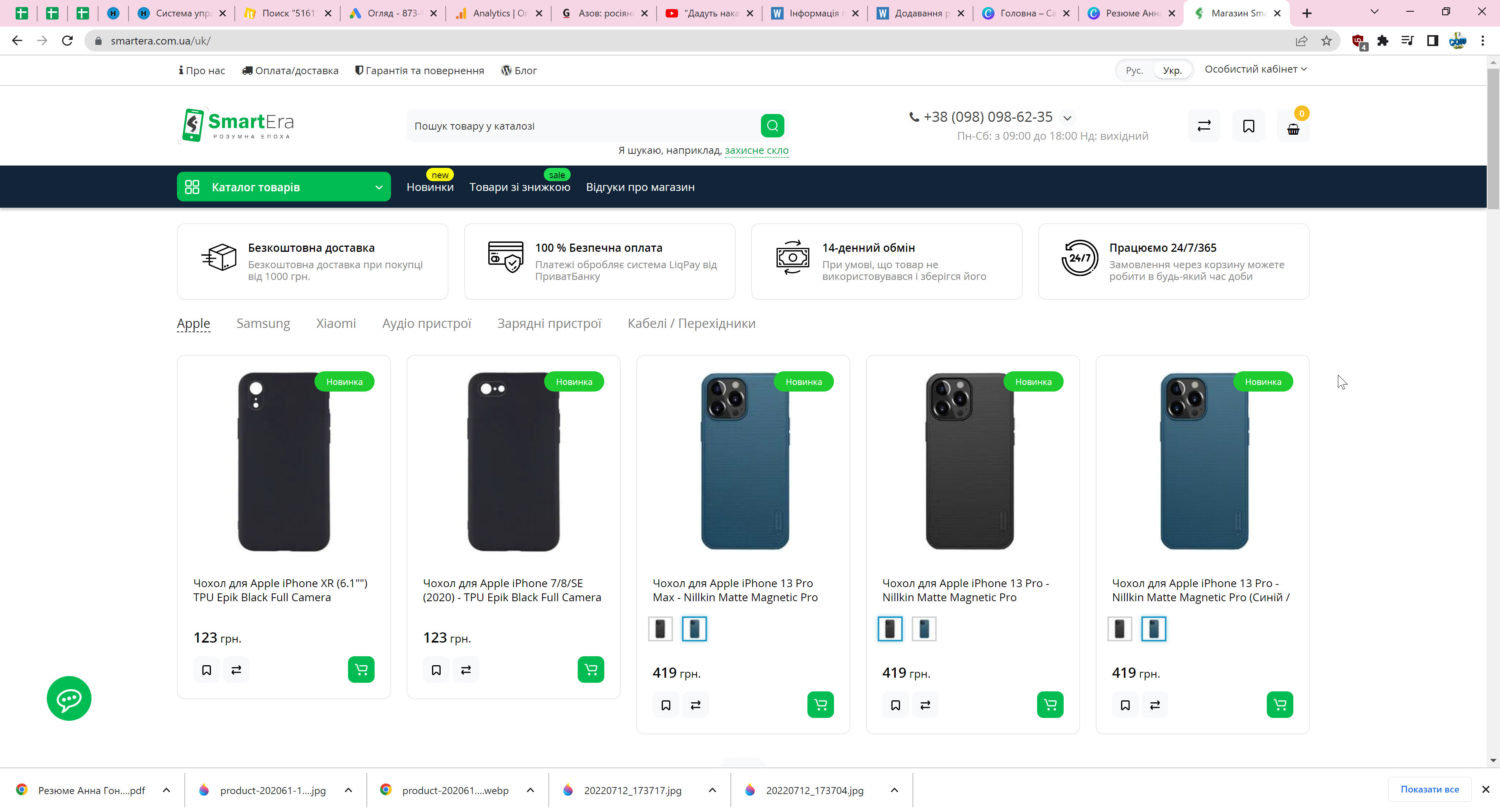Viewport: 1500px width, 812px height.
Task: Open the live chat bubble
Action: pos(69,698)
